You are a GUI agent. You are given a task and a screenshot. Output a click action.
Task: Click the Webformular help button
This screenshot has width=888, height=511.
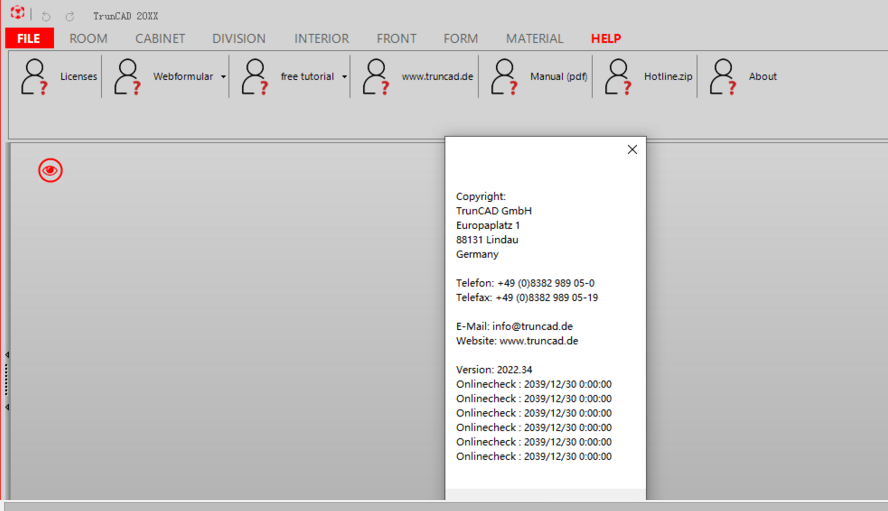tap(162, 76)
